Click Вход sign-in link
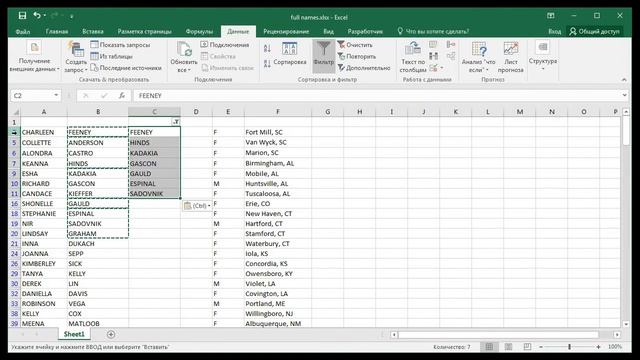Viewport: 640px width, 360px height. [554, 31]
